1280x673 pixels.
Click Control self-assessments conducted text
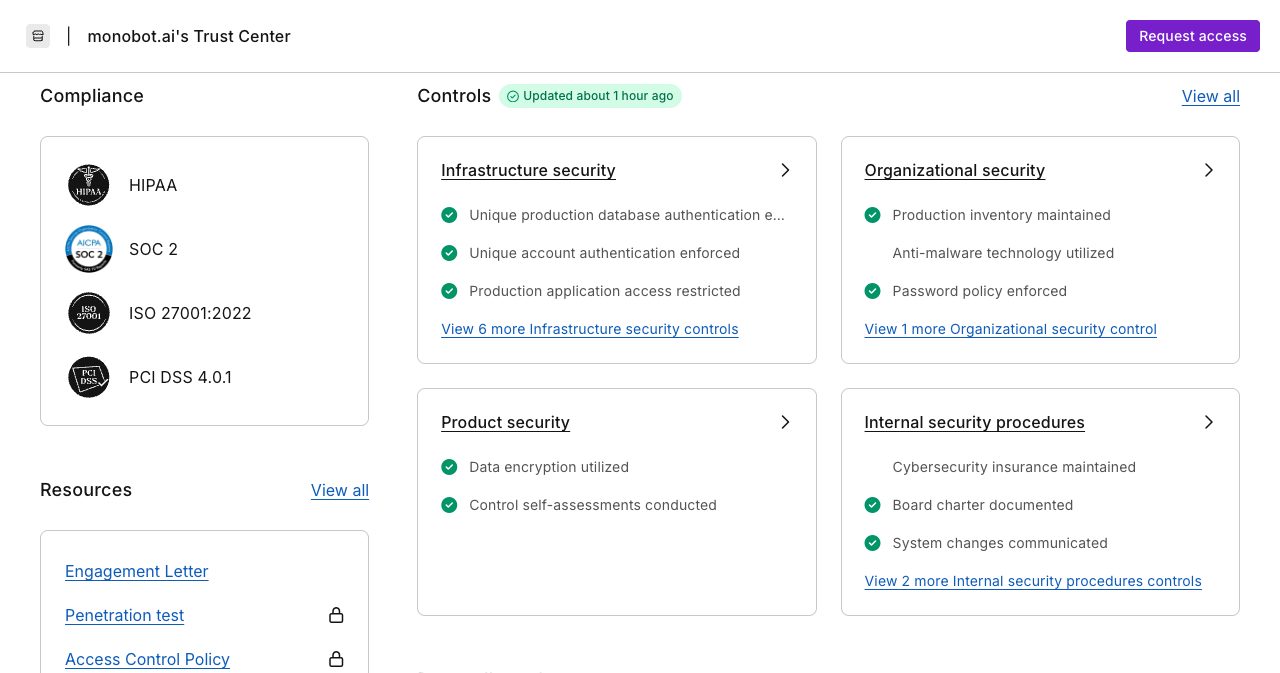tap(593, 505)
